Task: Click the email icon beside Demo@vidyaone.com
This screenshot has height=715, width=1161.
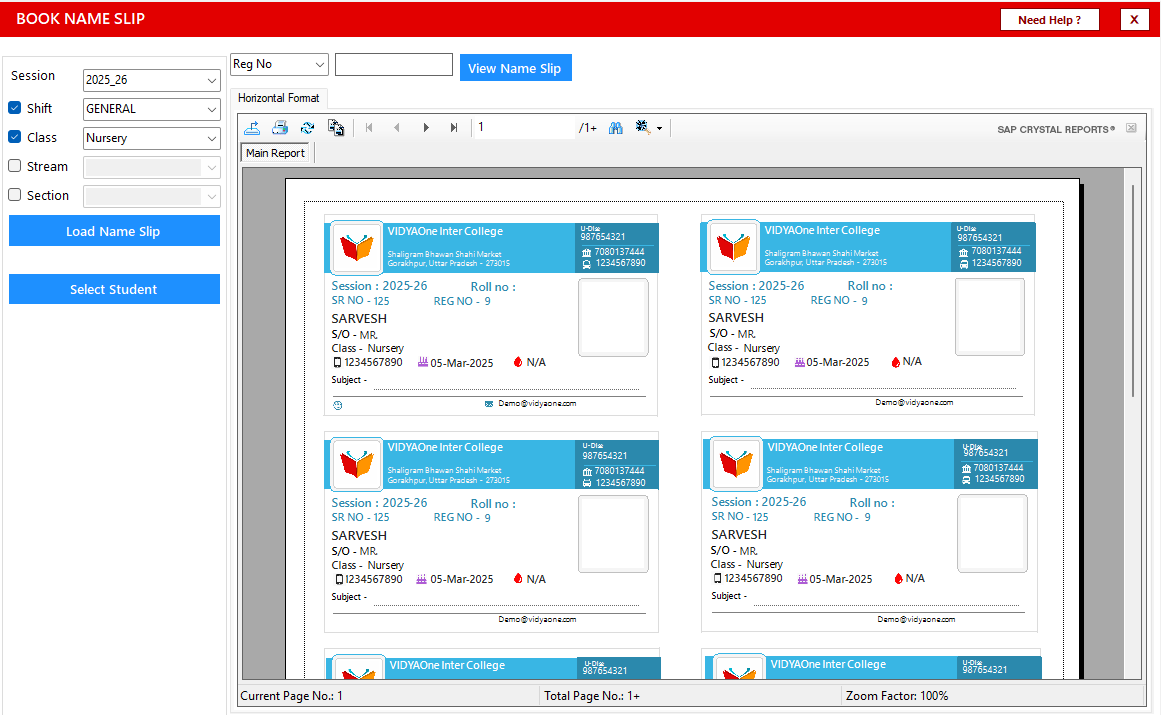Action: 489,403
